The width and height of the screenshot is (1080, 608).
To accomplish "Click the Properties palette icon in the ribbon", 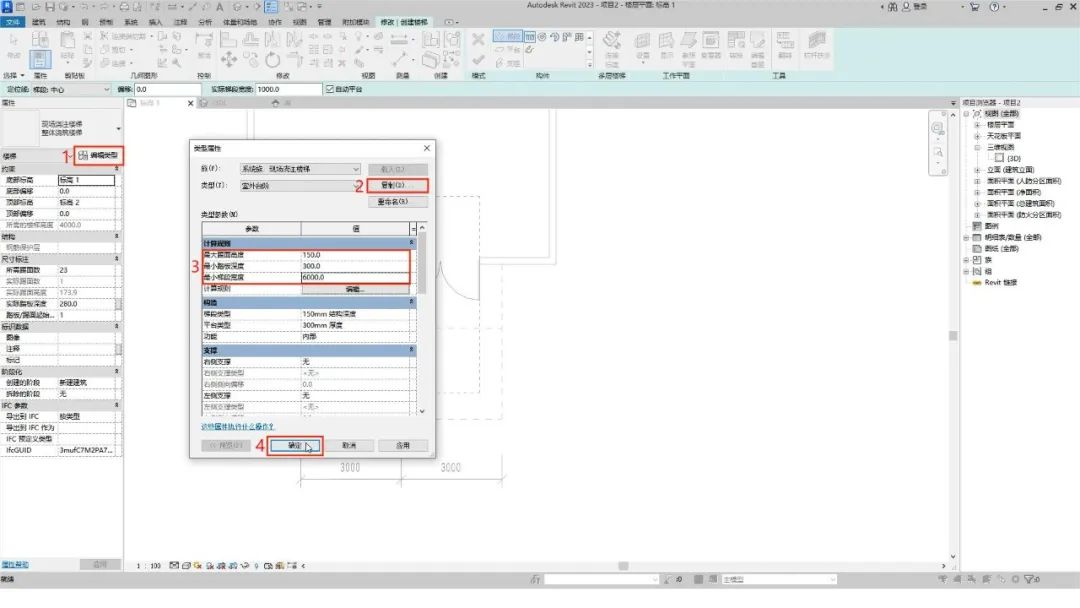I will coord(40,59).
